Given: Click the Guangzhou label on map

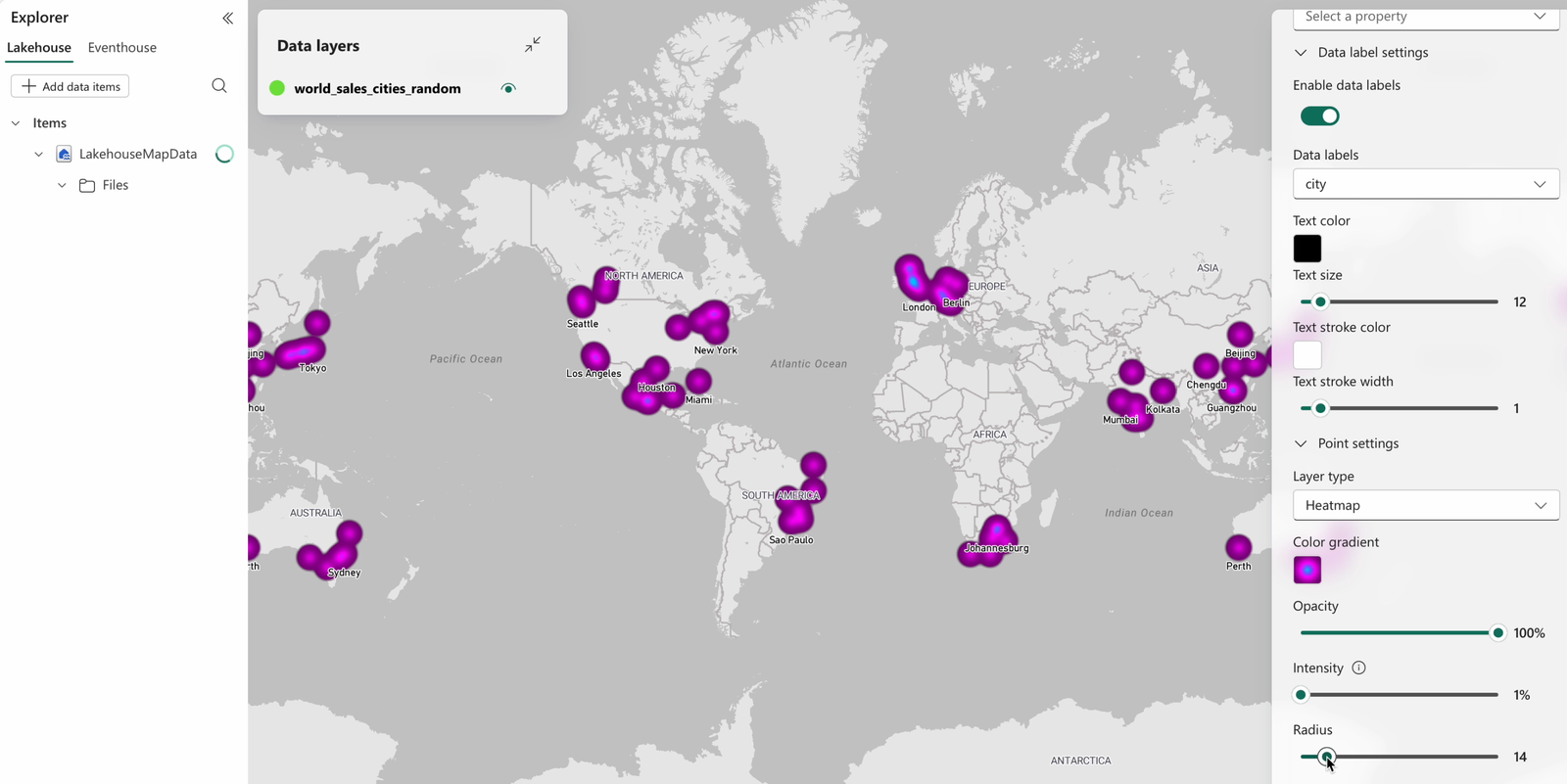Looking at the screenshot, I should (1232, 408).
